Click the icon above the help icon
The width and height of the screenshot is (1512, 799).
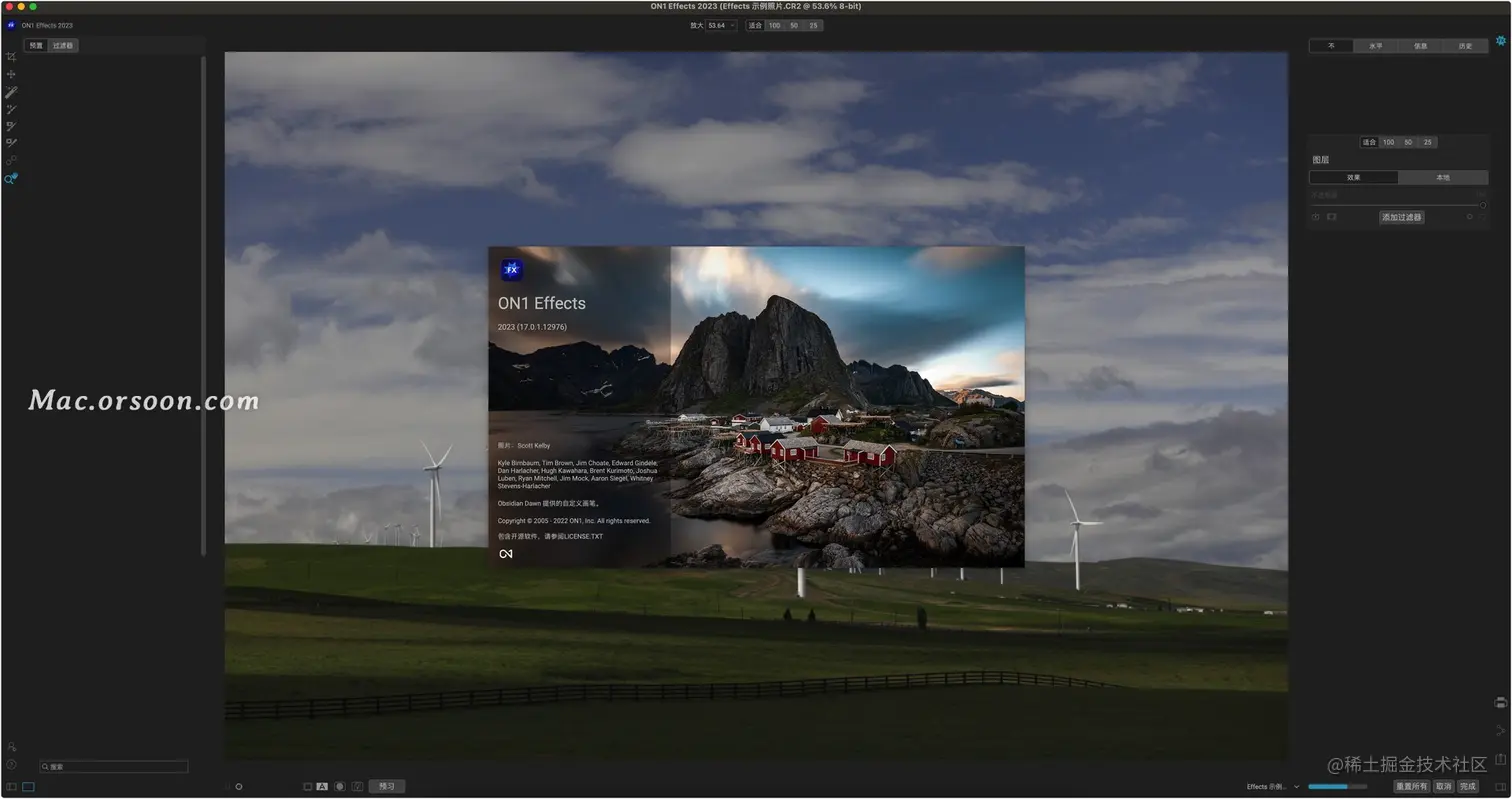[x=11, y=747]
